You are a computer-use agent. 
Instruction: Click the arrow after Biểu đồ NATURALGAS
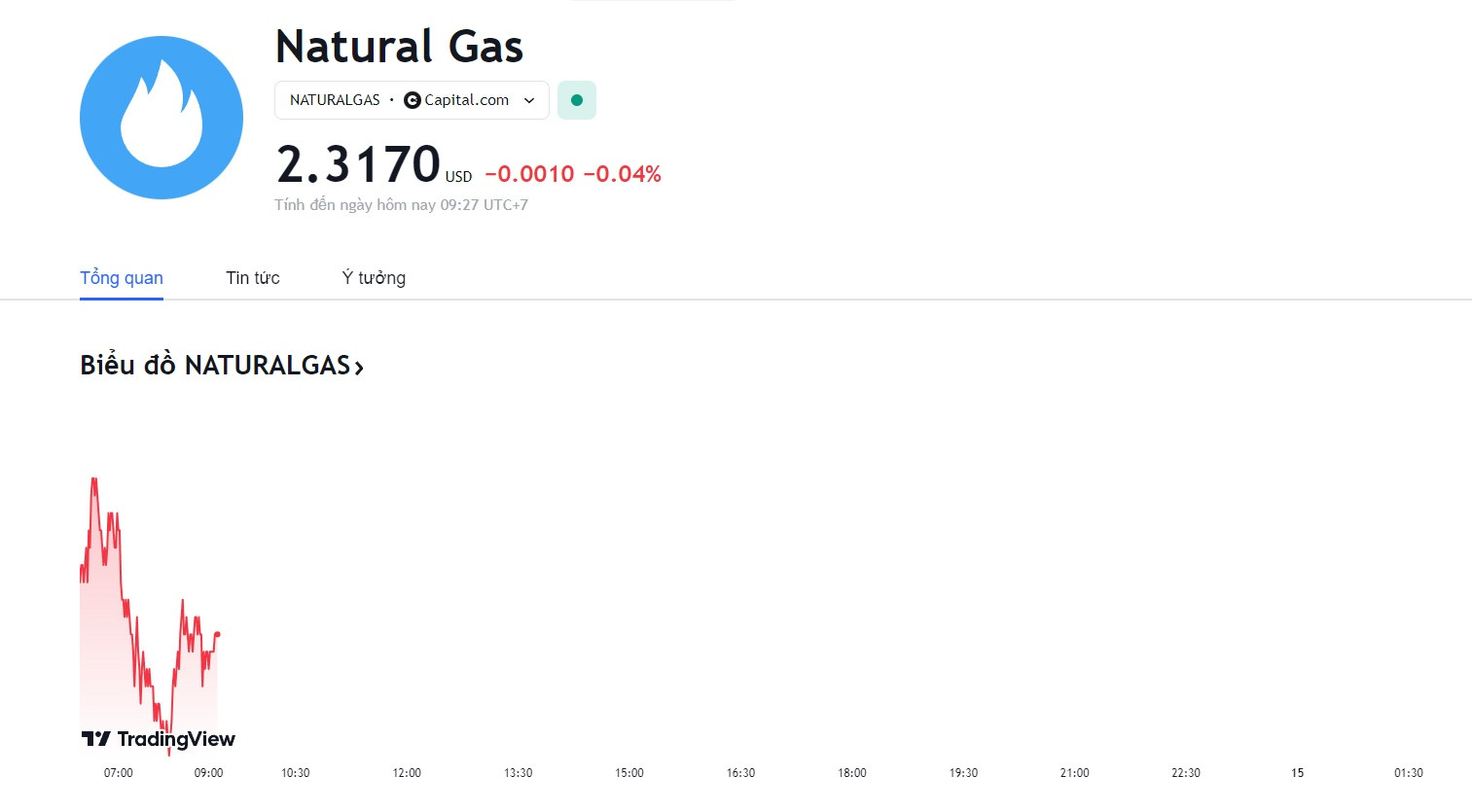click(359, 368)
